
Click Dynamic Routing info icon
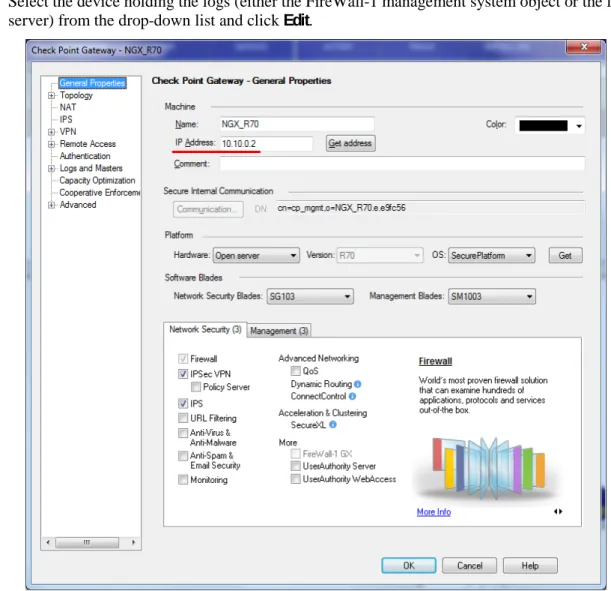[x=357, y=384]
